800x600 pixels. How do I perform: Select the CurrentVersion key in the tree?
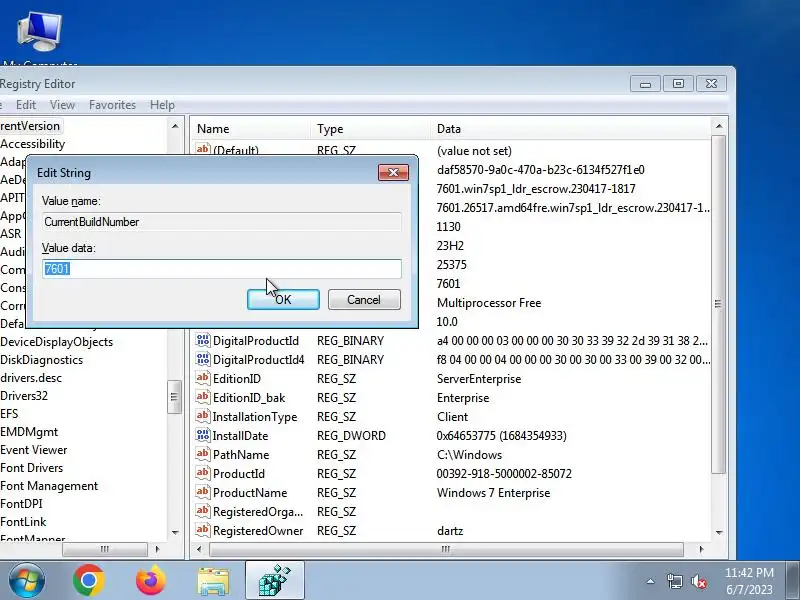[31, 126]
